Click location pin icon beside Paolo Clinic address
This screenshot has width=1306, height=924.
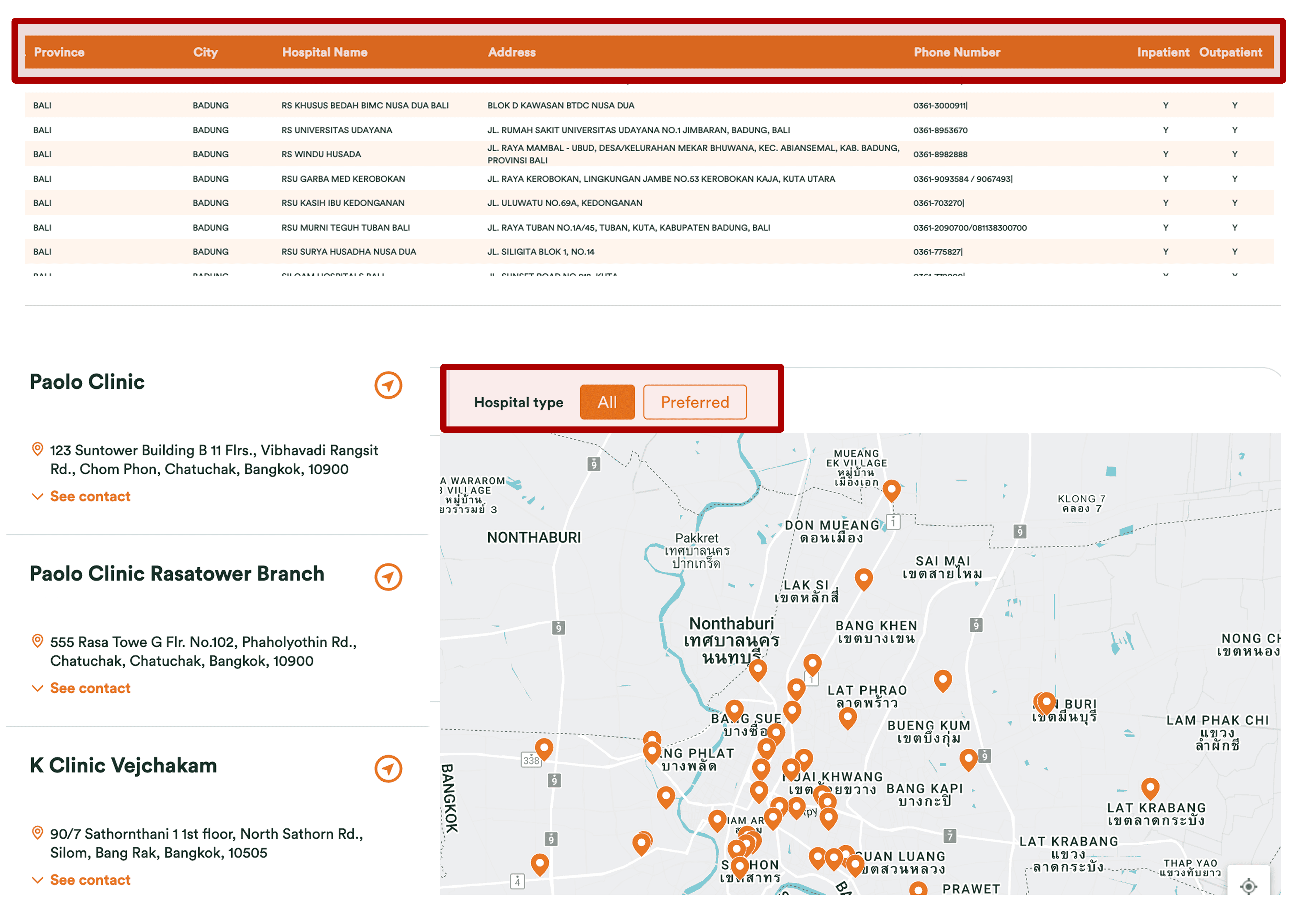(38, 449)
